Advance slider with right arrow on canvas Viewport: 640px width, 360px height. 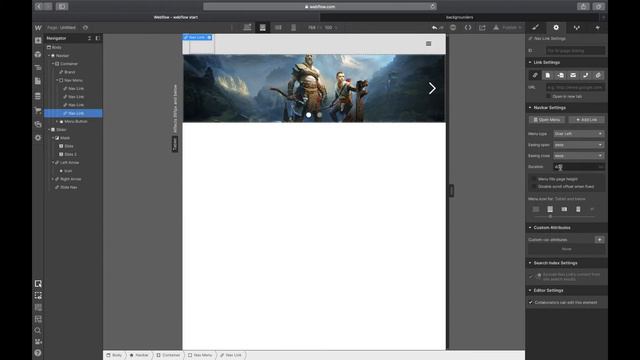pyautogui.click(x=432, y=89)
